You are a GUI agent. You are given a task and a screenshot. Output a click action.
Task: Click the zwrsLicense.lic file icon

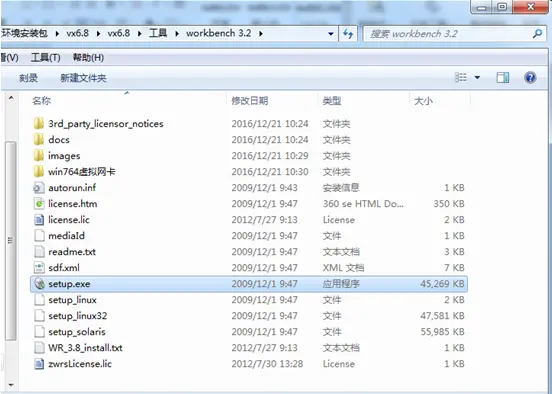[x=39, y=364]
